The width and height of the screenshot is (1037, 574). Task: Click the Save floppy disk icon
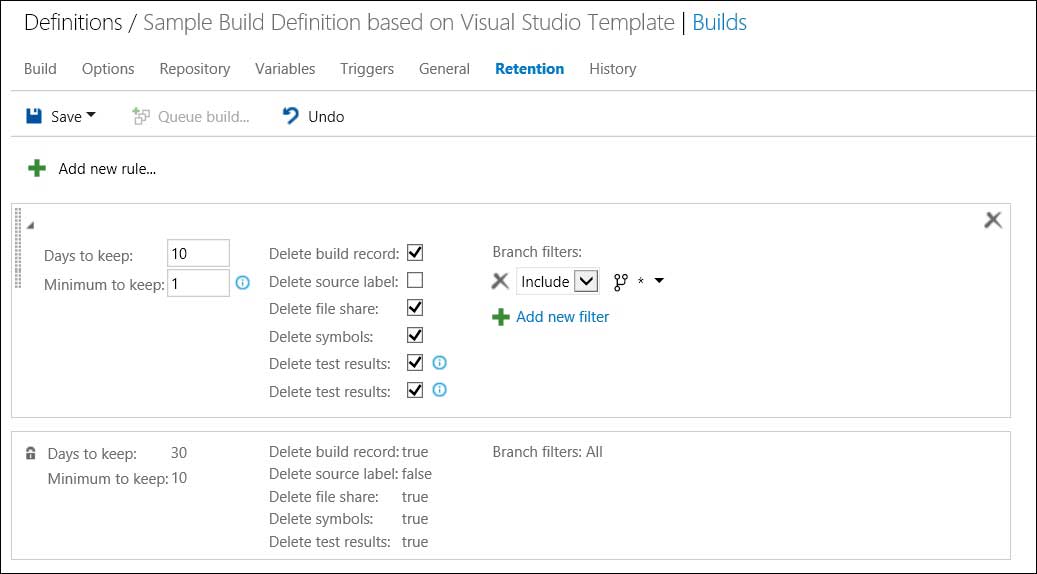click(34, 116)
